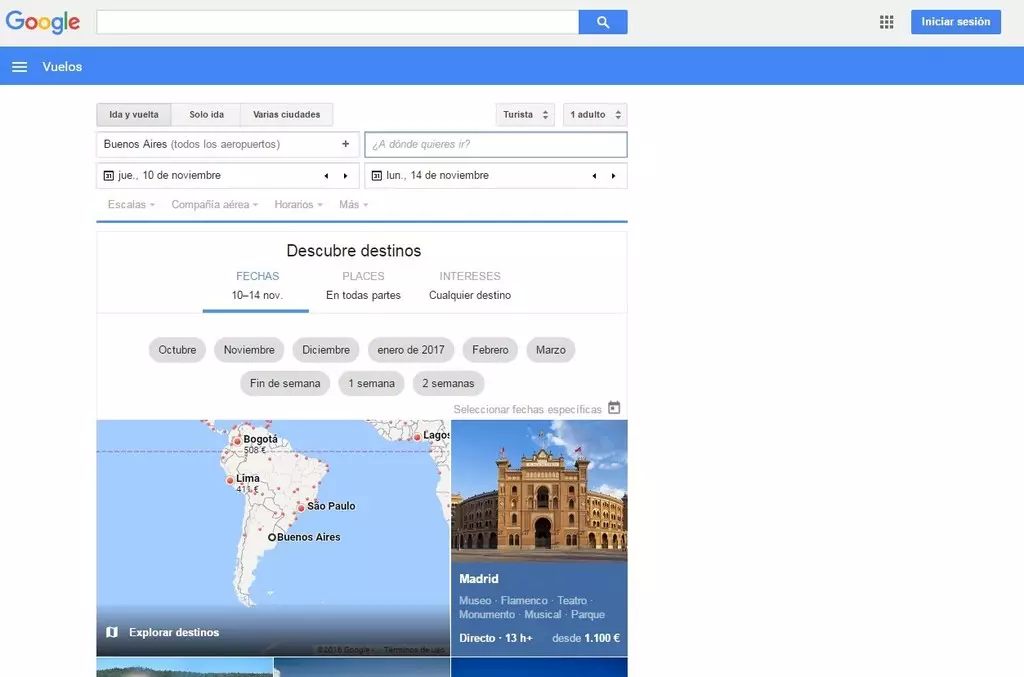Image resolution: width=1024 pixels, height=677 pixels.
Task: Move the return date back one day
Action: tap(594, 176)
